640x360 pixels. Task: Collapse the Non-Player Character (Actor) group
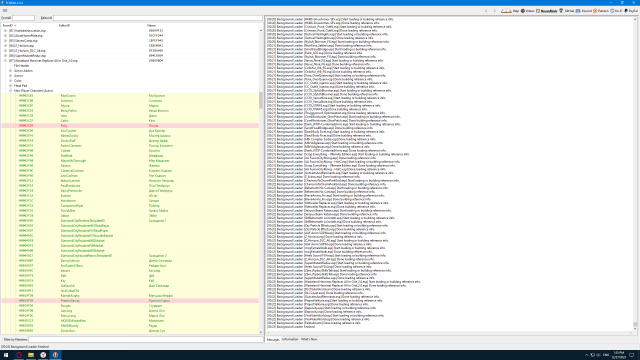coord(11,91)
